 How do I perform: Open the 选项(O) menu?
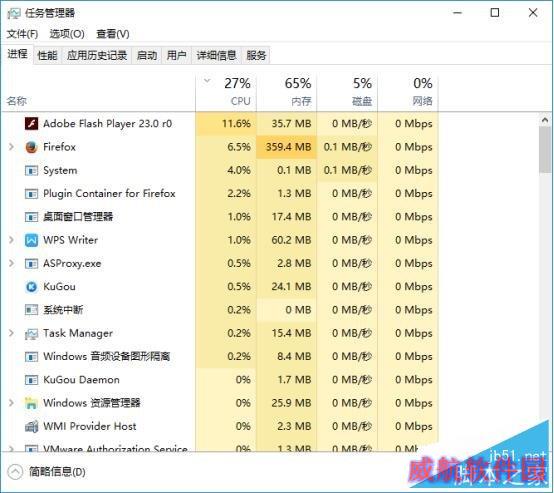coord(67,34)
